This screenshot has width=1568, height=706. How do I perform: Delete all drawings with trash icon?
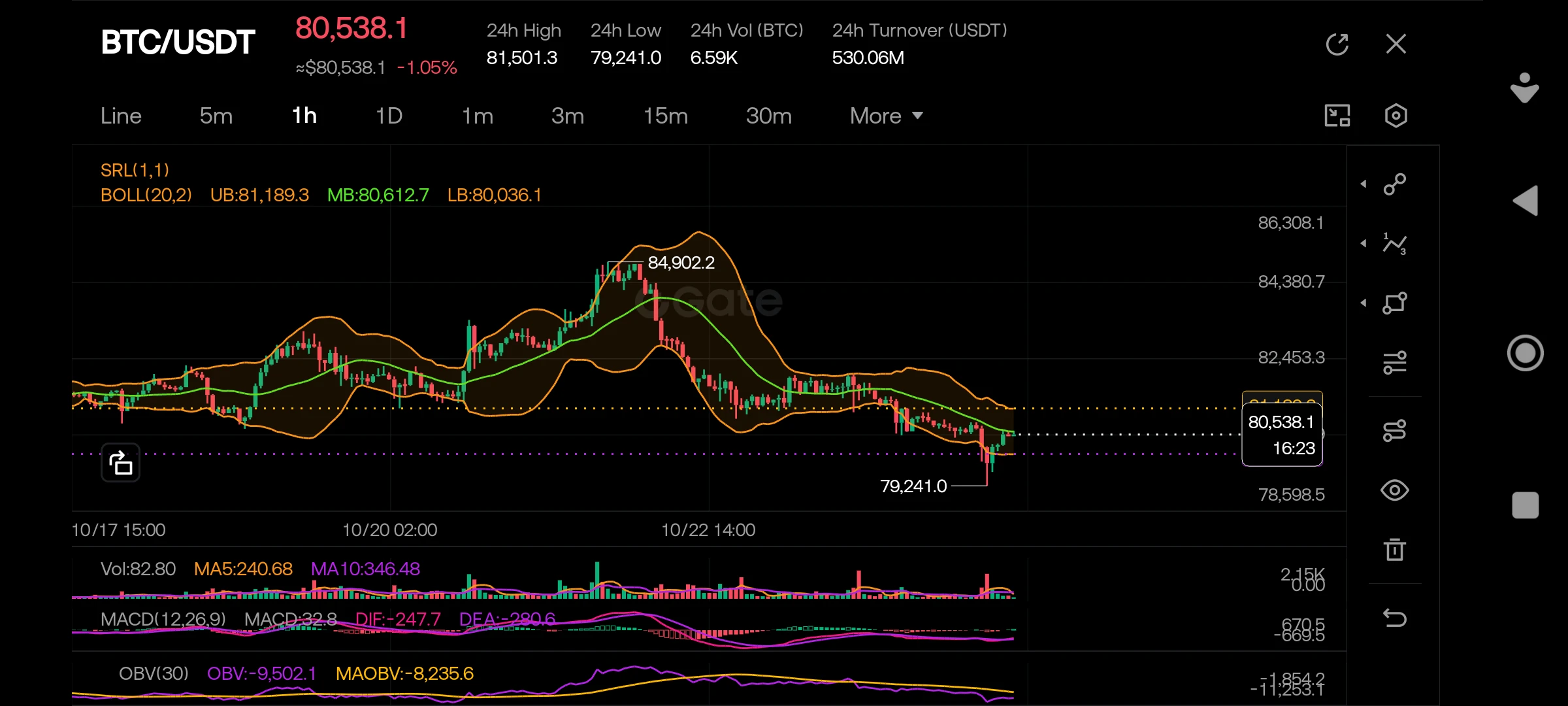point(1395,549)
